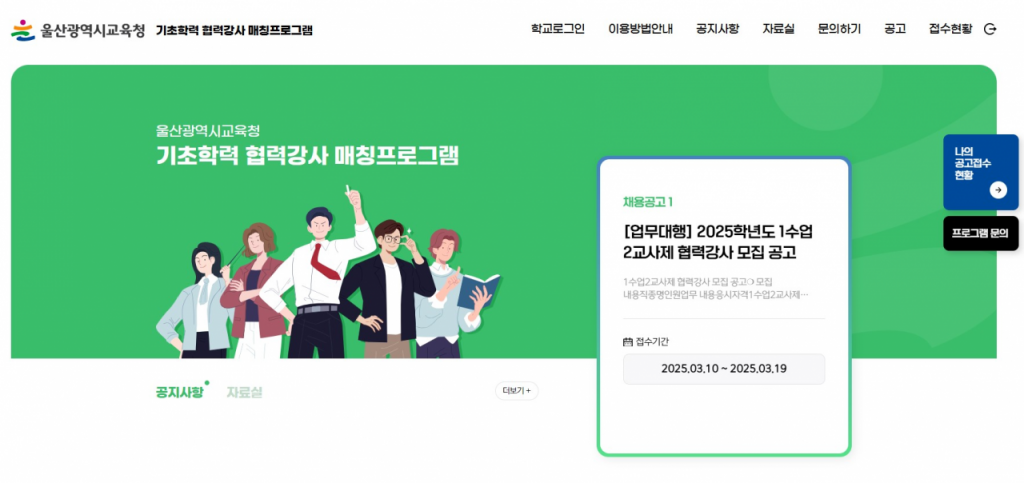Switch to the 공지사항 tab below banner
Viewport: 1024px width, 483px height.
(x=179, y=392)
